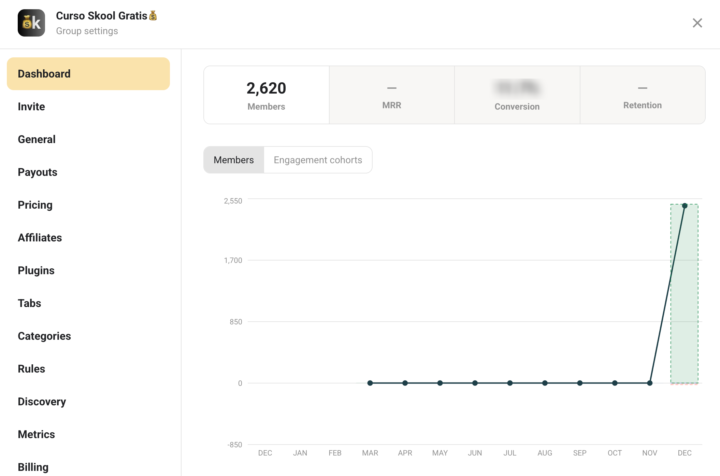Screen dimensions: 720x476
Task: Click the -850 y-axis label
Action: pos(234,445)
